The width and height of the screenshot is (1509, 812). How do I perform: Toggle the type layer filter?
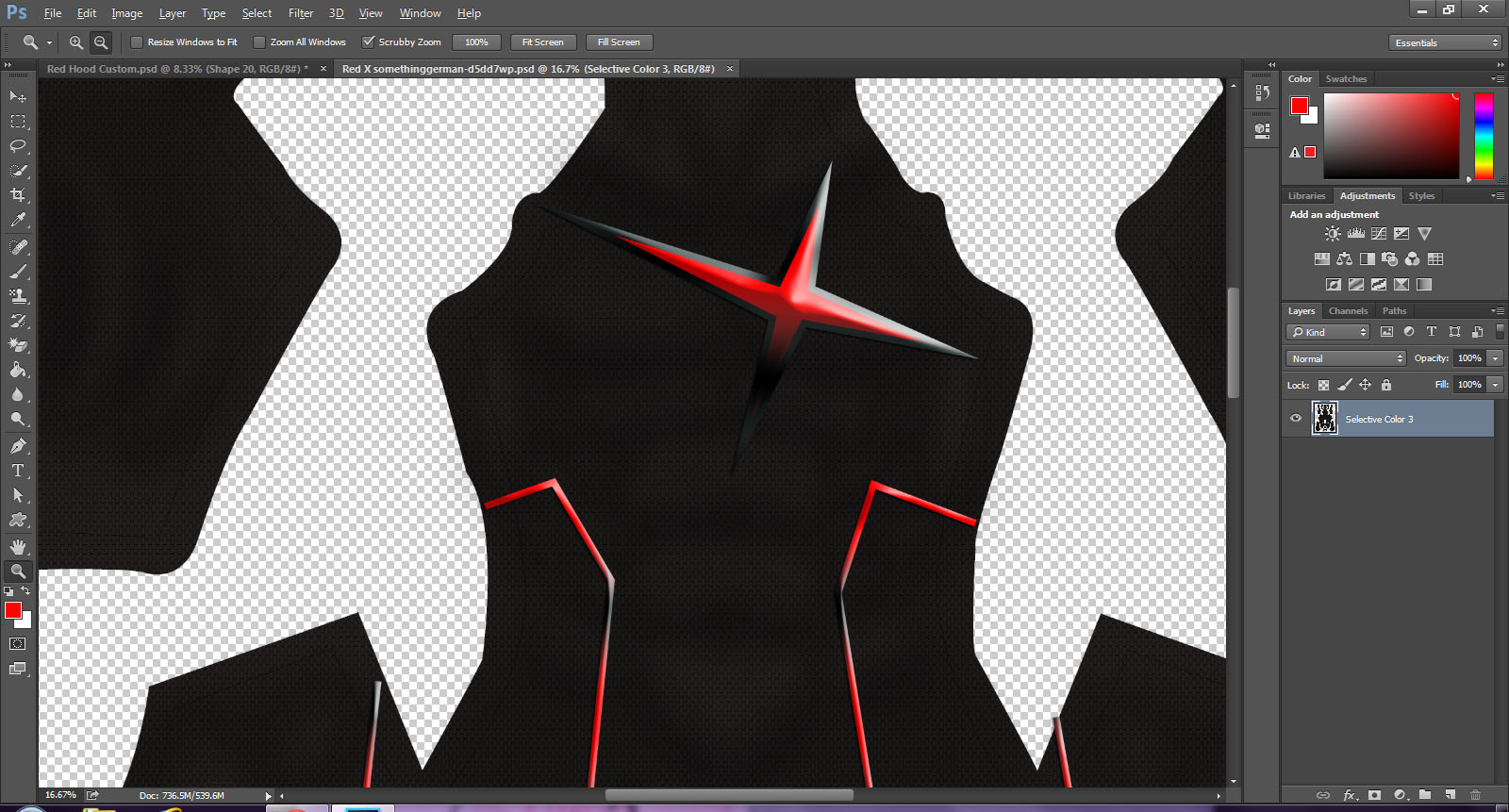coord(1432,332)
